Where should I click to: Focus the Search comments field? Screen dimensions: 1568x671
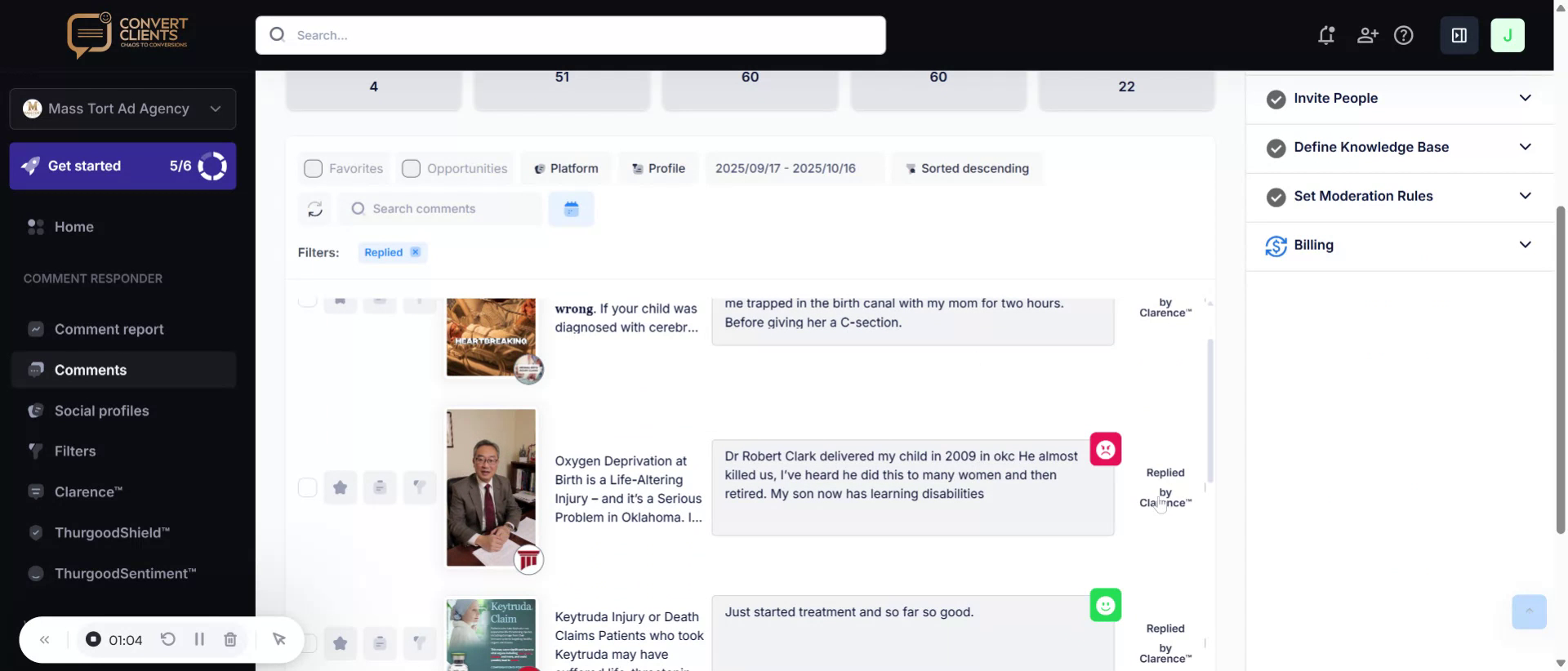[x=441, y=209]
